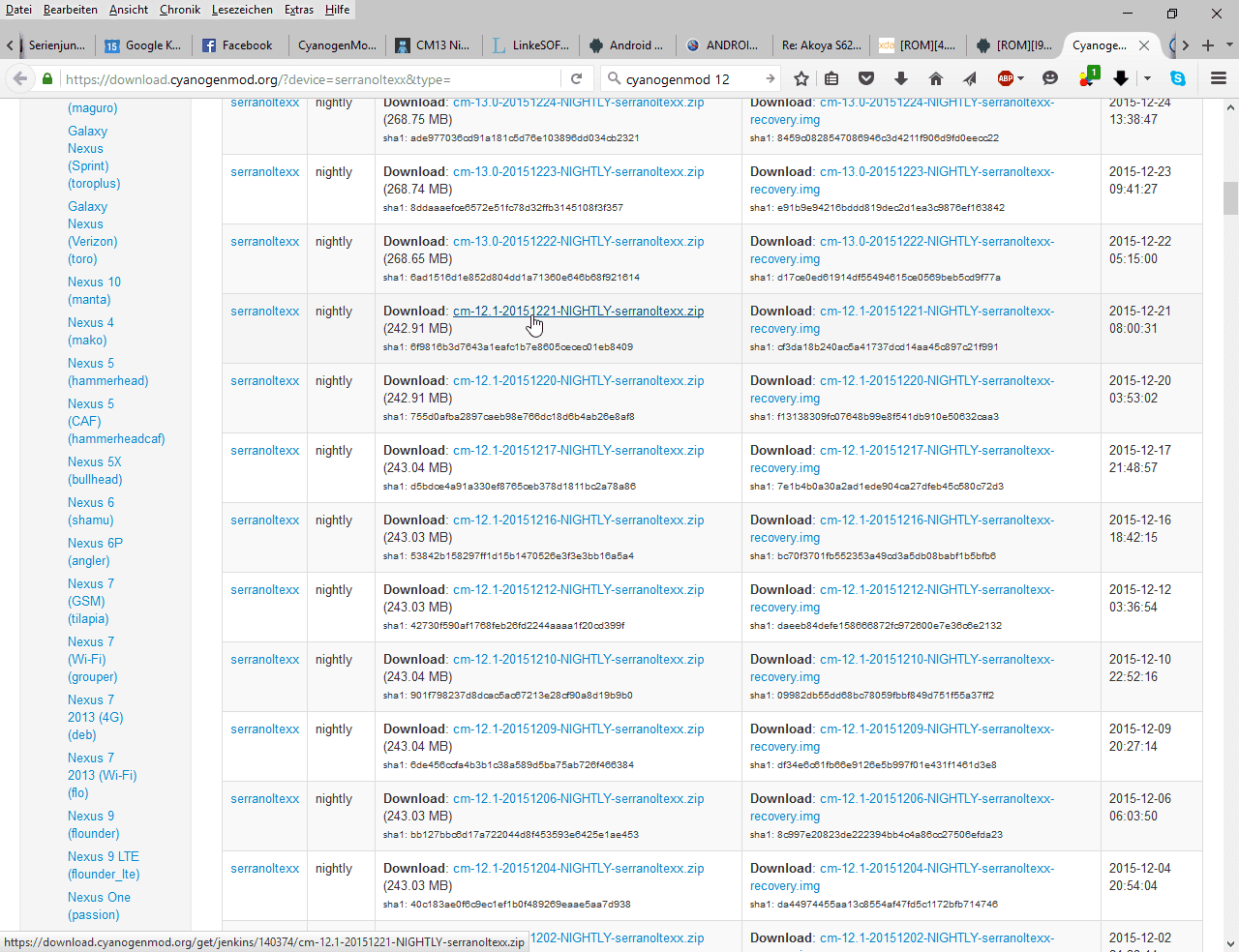Select Nexus 6P (angler) device
This screenshot has height=952, width=1239.
95,551
